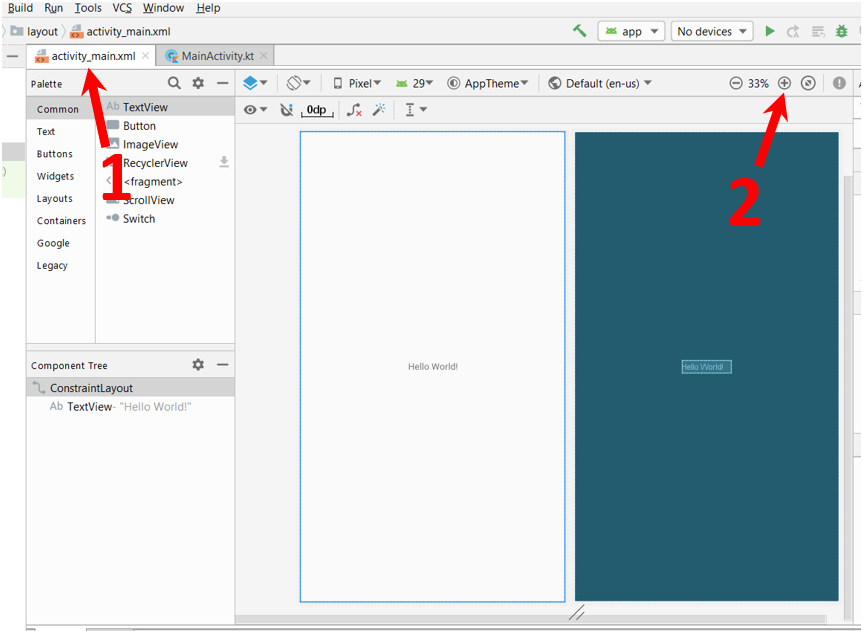Open the Guidelines dropdown
Viewport: 863px width, 631px height.
[x=416, y=110]
